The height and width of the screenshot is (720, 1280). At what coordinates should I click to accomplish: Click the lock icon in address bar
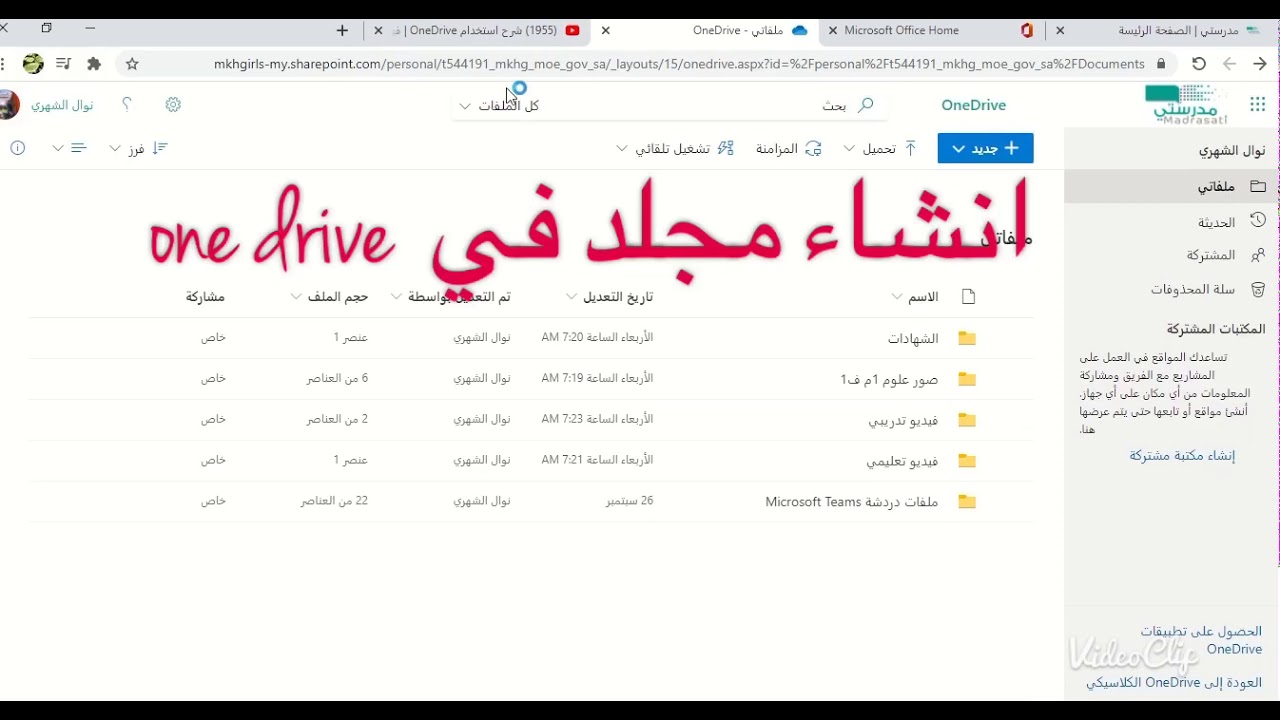[x=1161, y=64]
